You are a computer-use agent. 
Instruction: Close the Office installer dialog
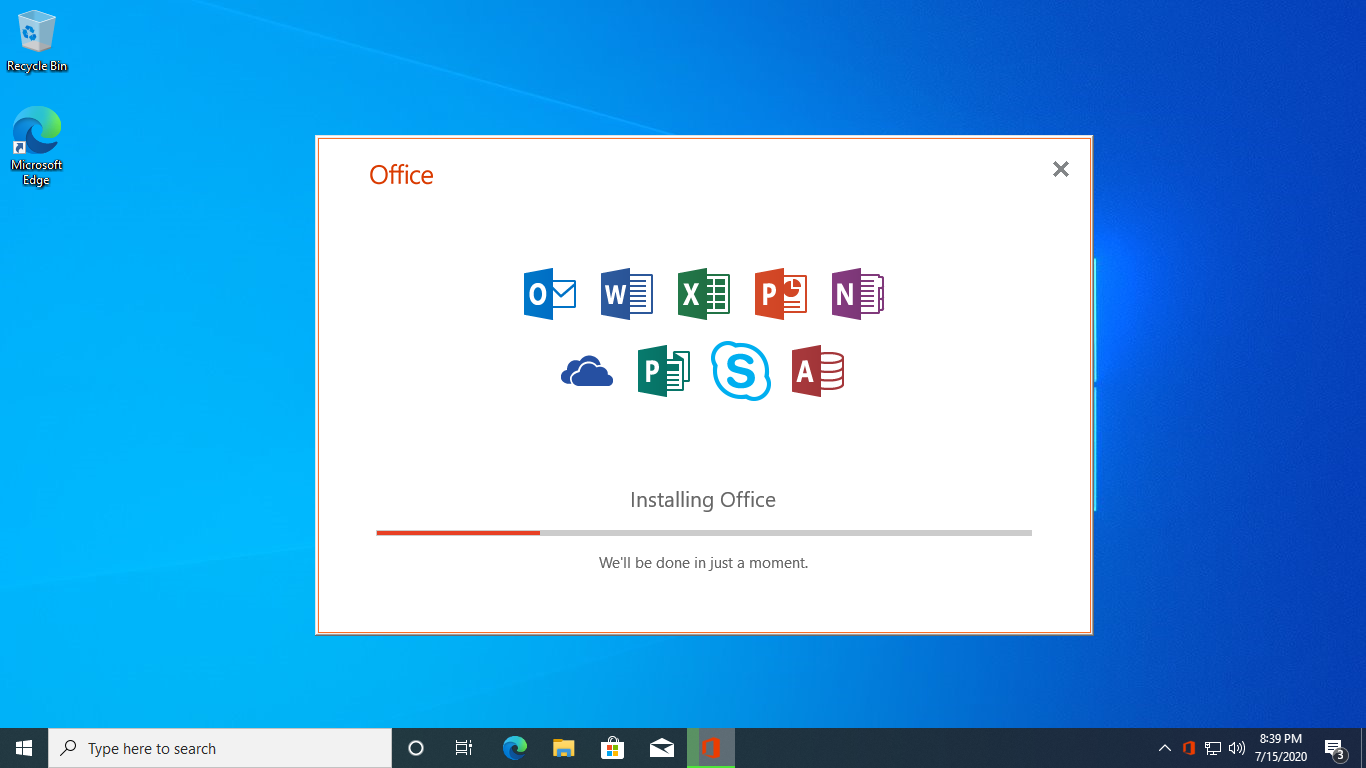tap(1061, 169)
